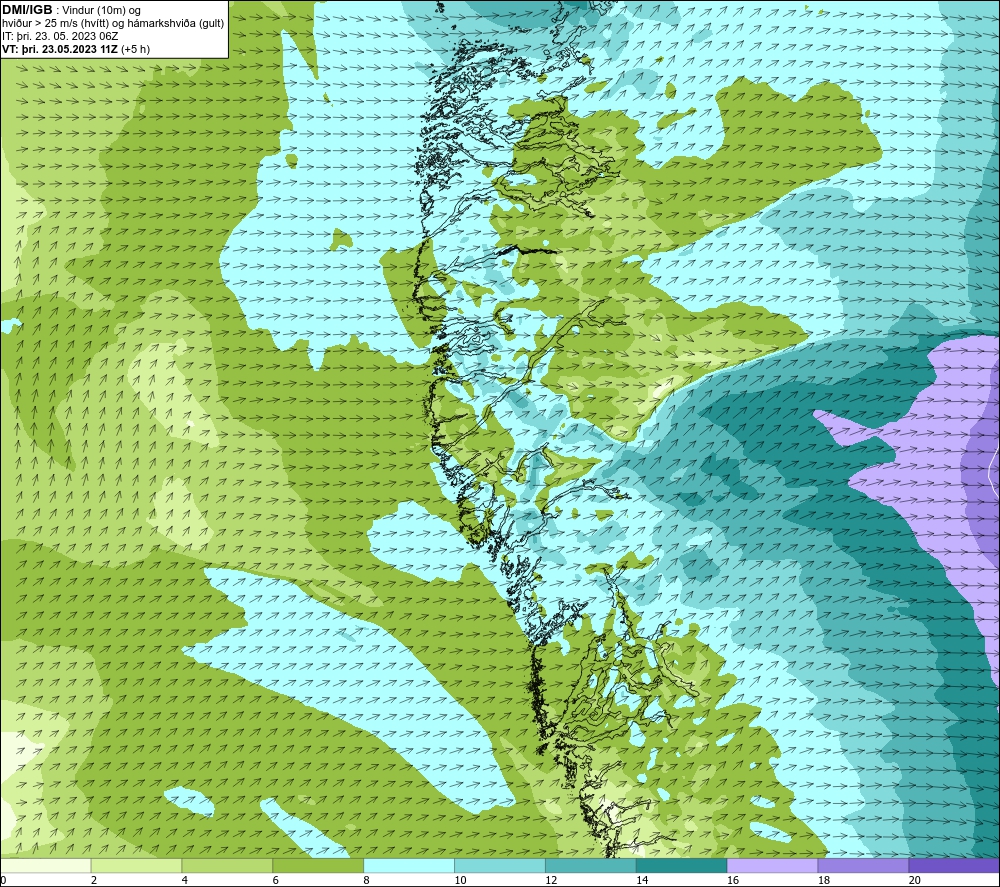Click the legend scale number 20

tap(915, 880)
